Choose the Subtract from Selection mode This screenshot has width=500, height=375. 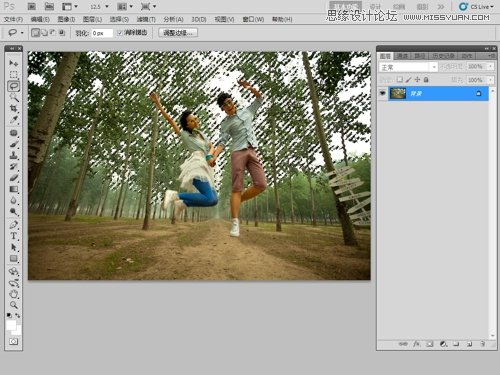[53, 33]
